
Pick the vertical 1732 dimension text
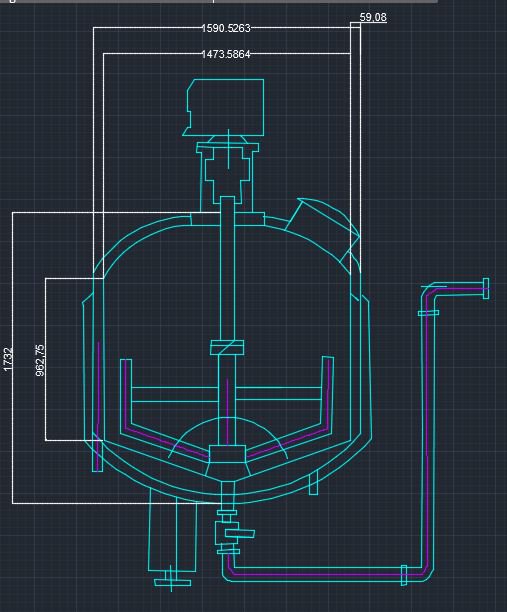click(x=8, y=359)
